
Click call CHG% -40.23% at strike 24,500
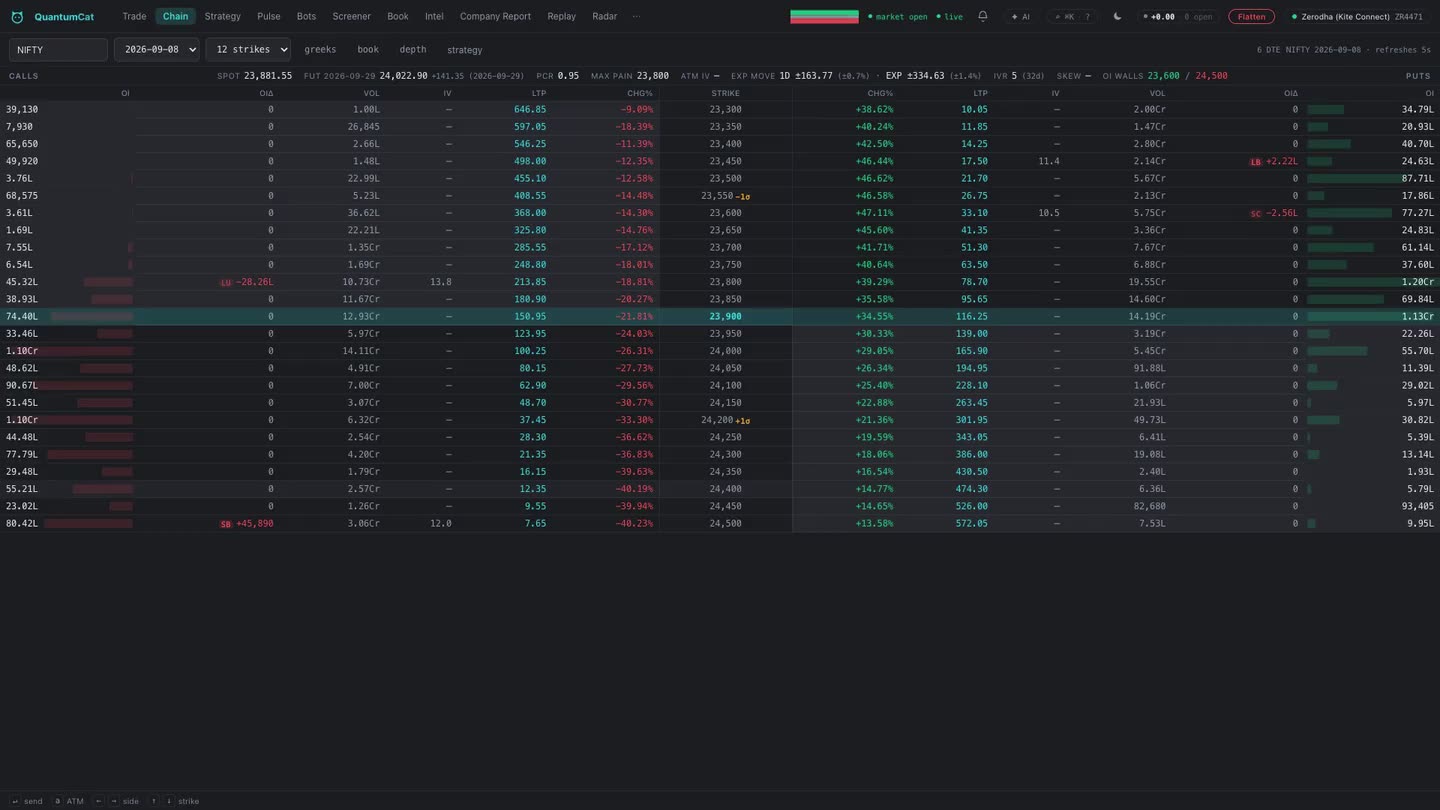point(635,524)
